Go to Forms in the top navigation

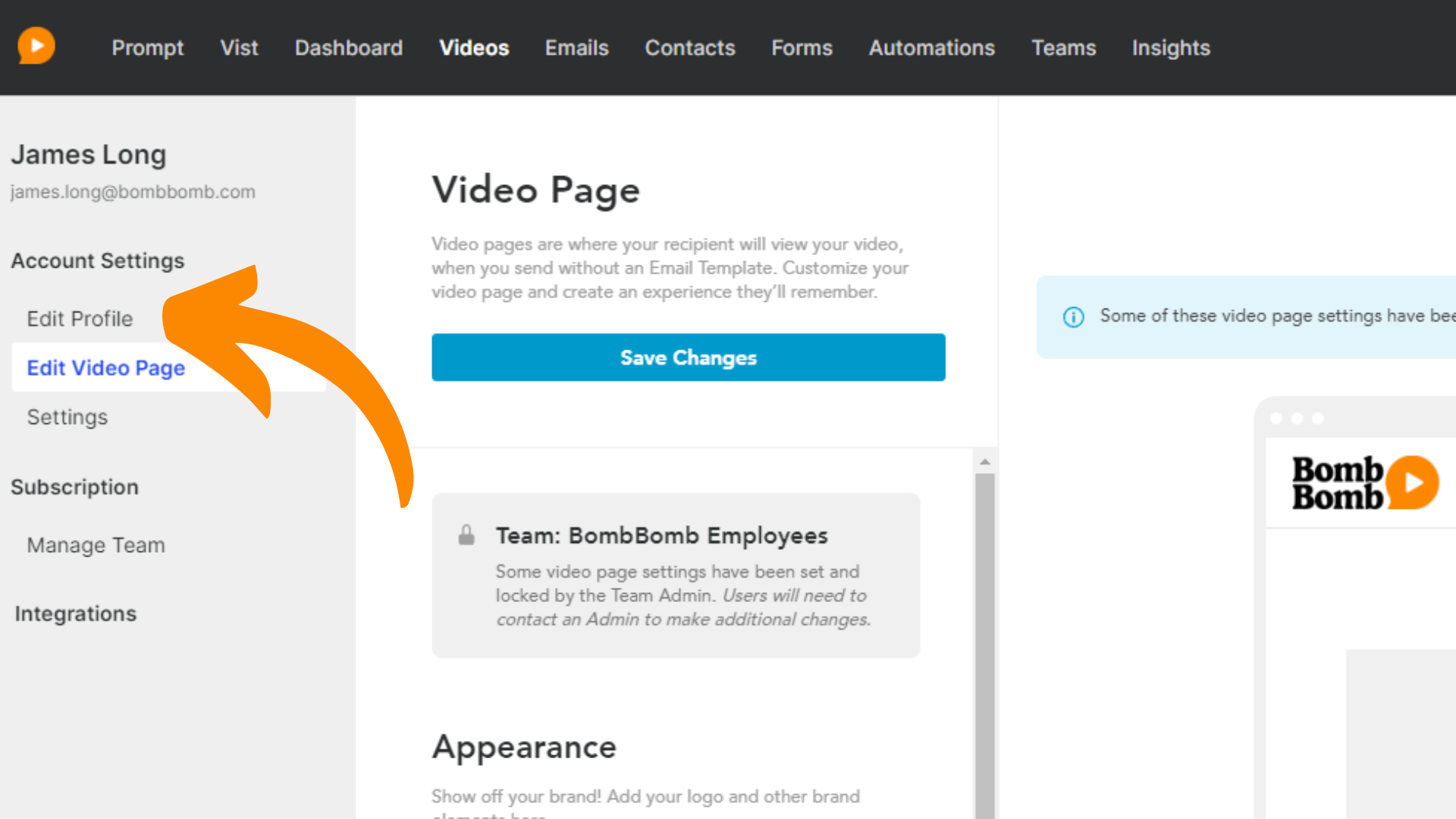[x=802, y=48]
